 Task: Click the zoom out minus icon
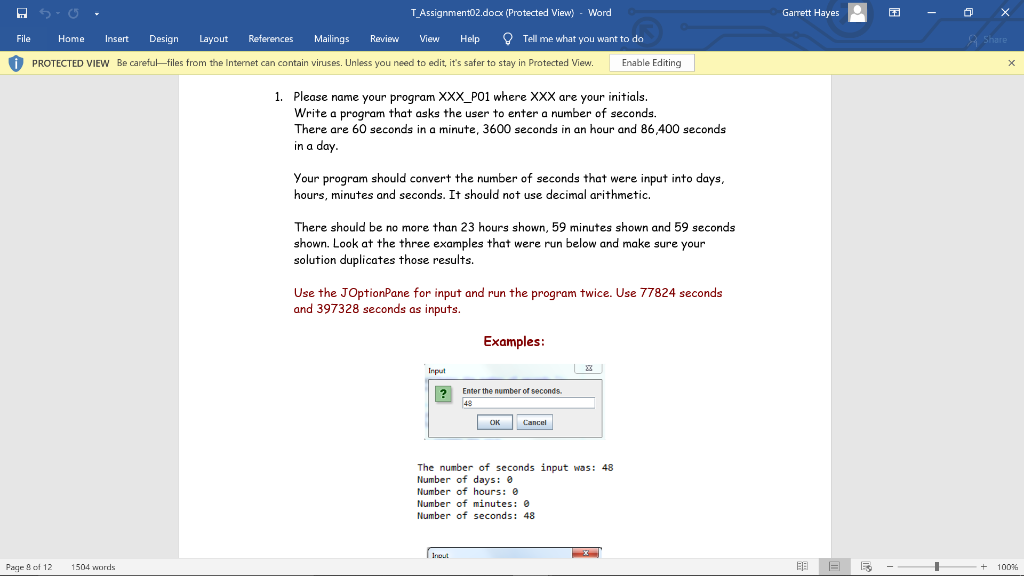point(889,566)
